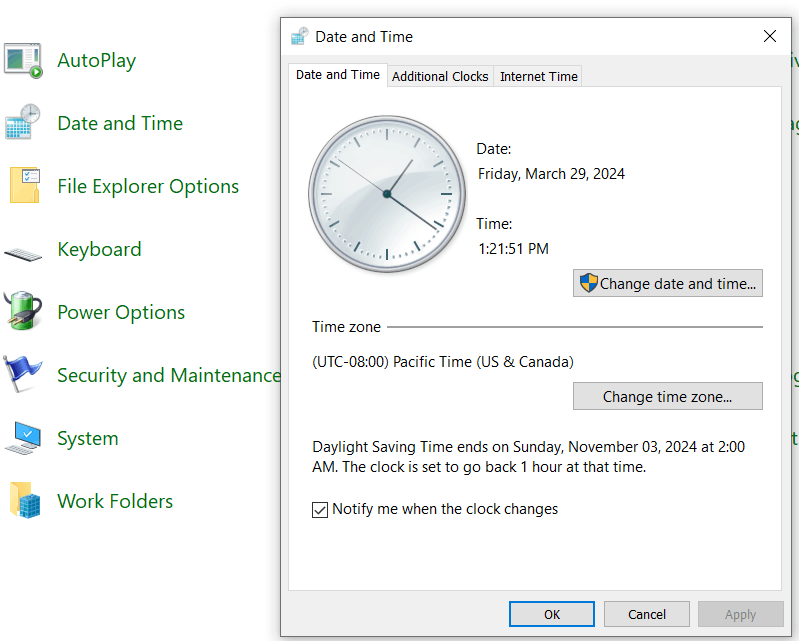Open the Keyboard link
This screenshot has width=799, height=641.
click(99, 250)
